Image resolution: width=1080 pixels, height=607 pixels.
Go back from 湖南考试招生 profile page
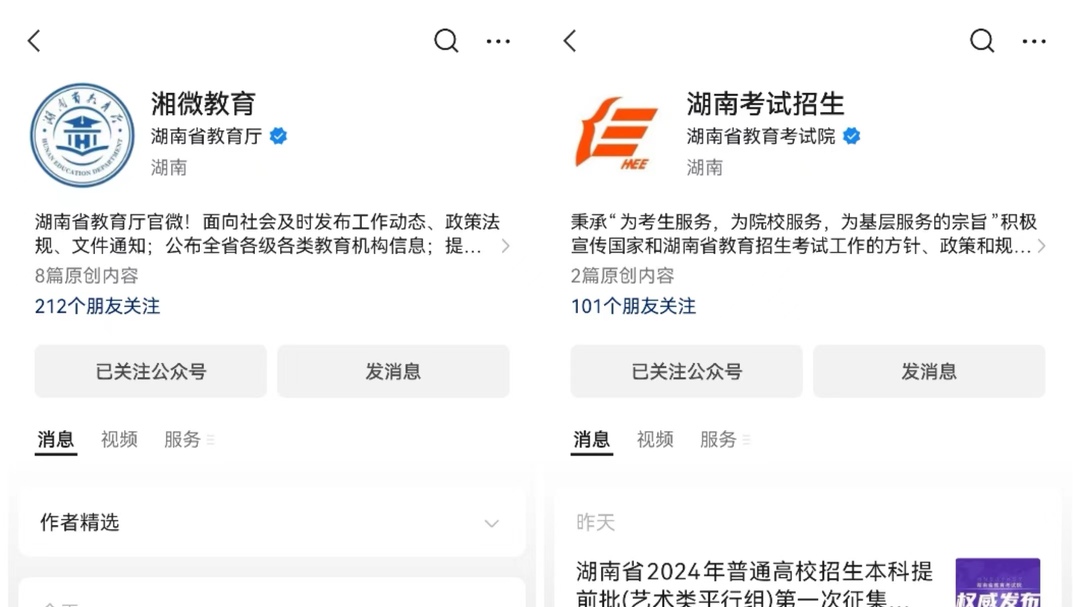pyautogui.click(x=570, y=41)
